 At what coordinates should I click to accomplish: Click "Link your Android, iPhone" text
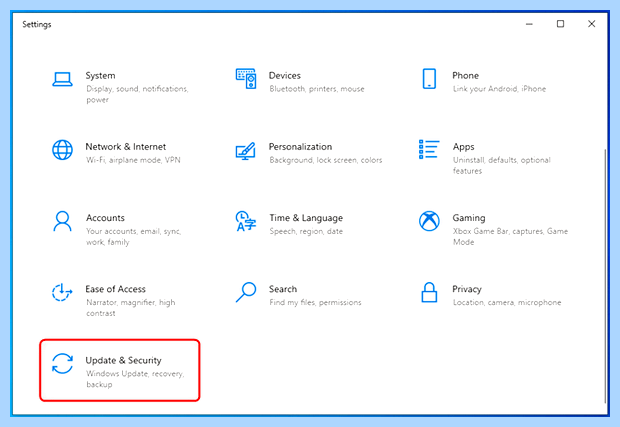499,89
